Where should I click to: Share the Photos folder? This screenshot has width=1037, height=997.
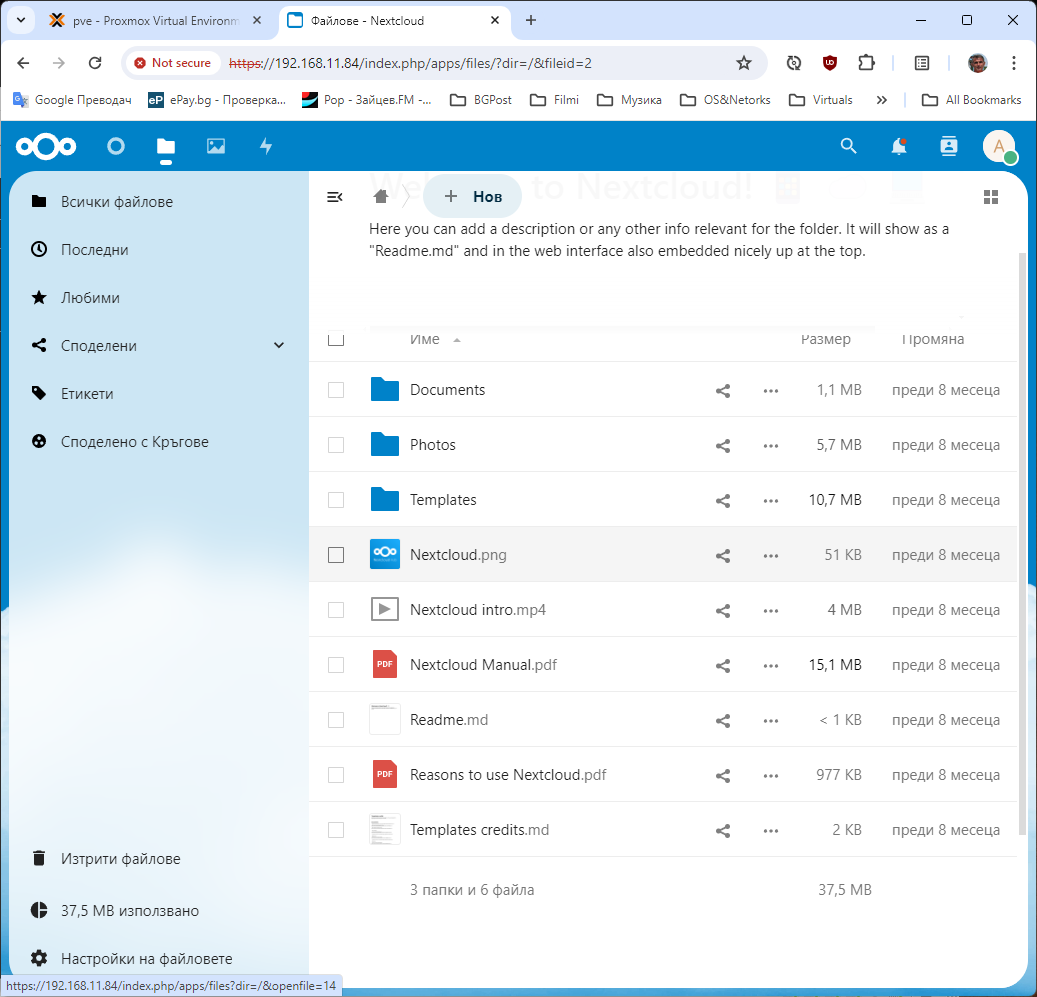(723, 446)
